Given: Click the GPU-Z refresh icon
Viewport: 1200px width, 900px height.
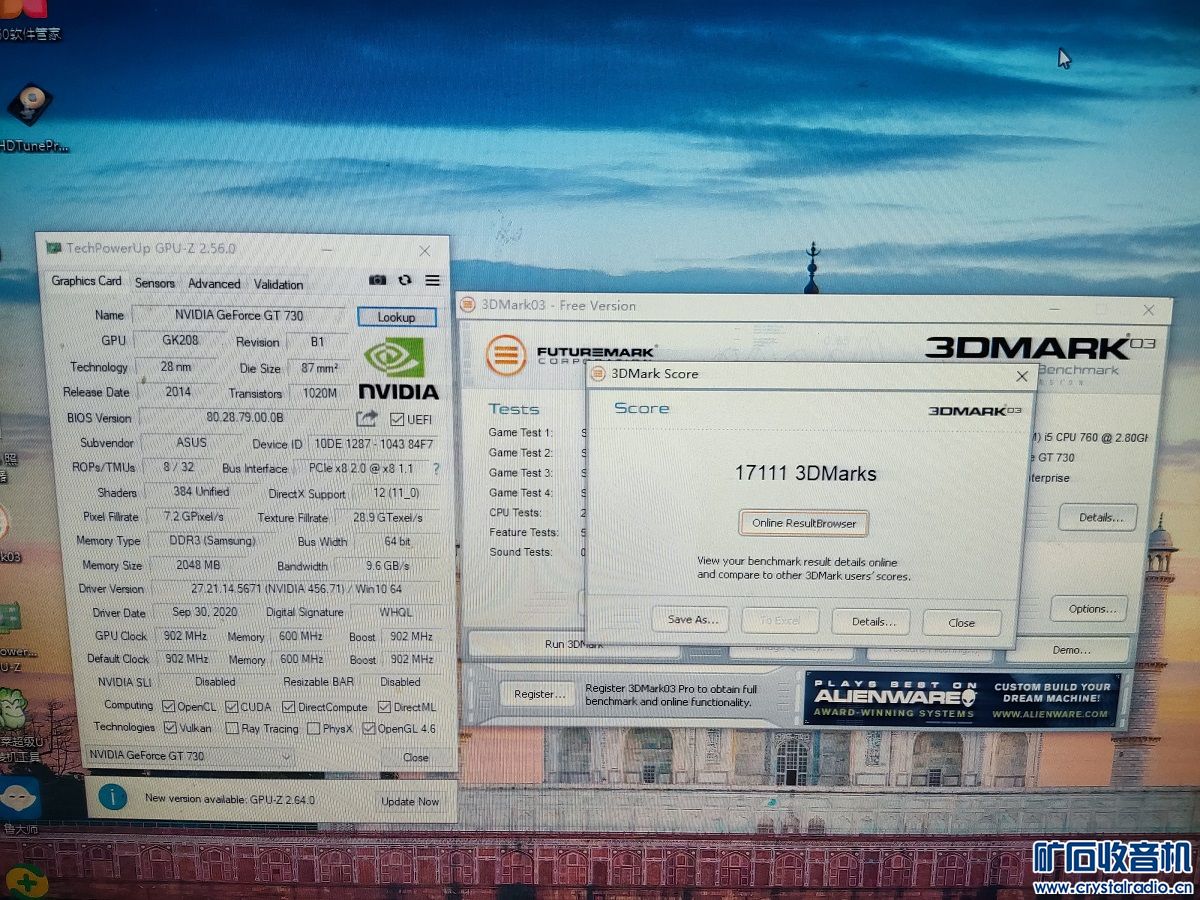Looking at the screenshot, I should [404, 281].
